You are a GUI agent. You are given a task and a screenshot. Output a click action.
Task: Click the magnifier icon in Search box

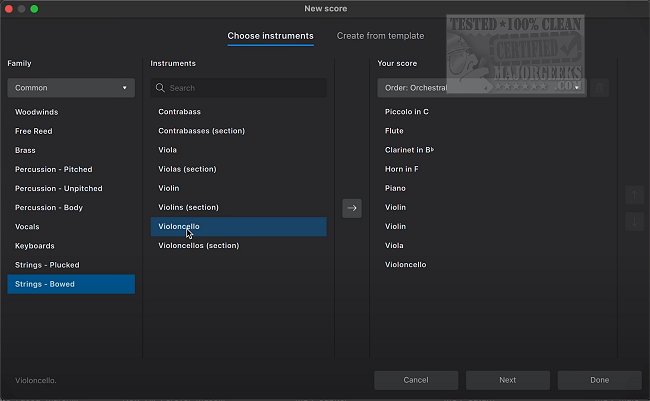click(162, 88)
